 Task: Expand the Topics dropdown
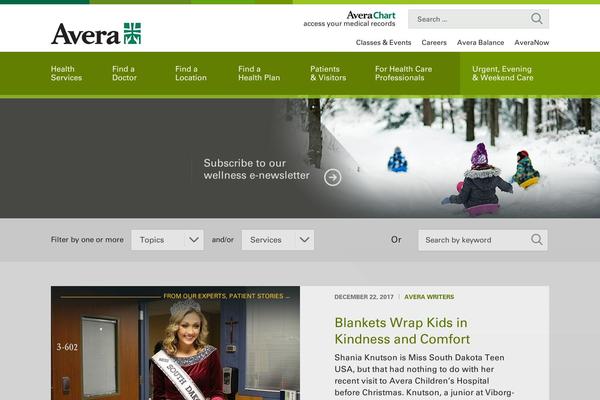tap(167, 240)
